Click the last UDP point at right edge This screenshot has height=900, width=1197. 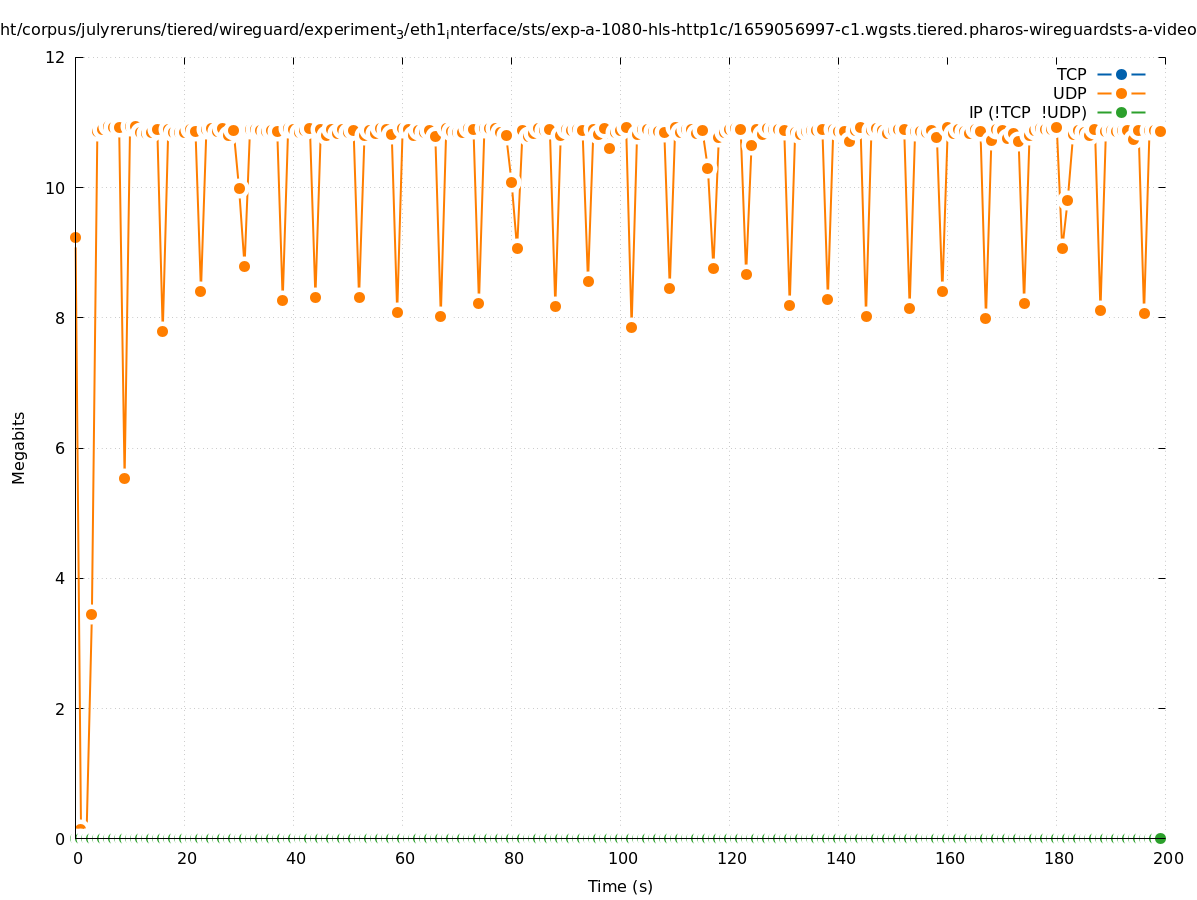tap(1160, 131)
